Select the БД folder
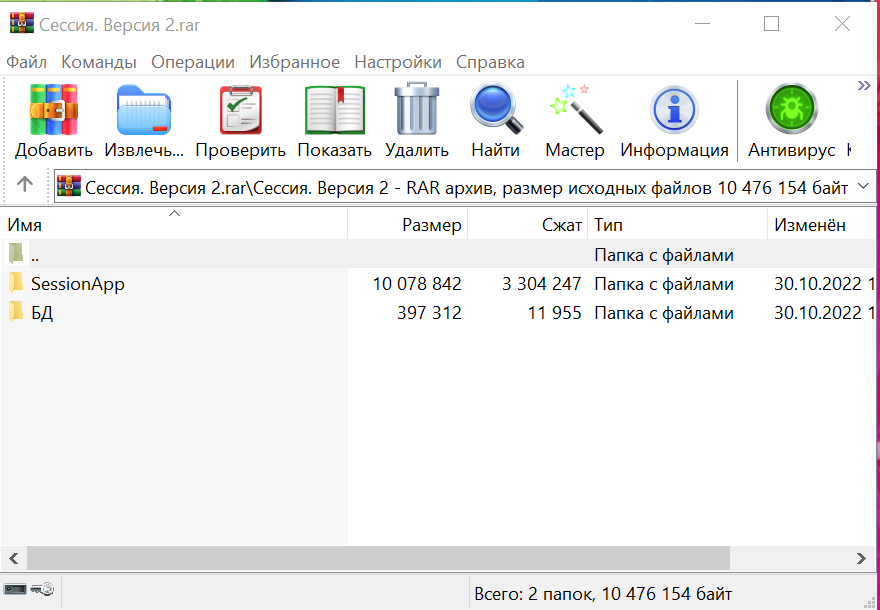 tap(41, 313)
